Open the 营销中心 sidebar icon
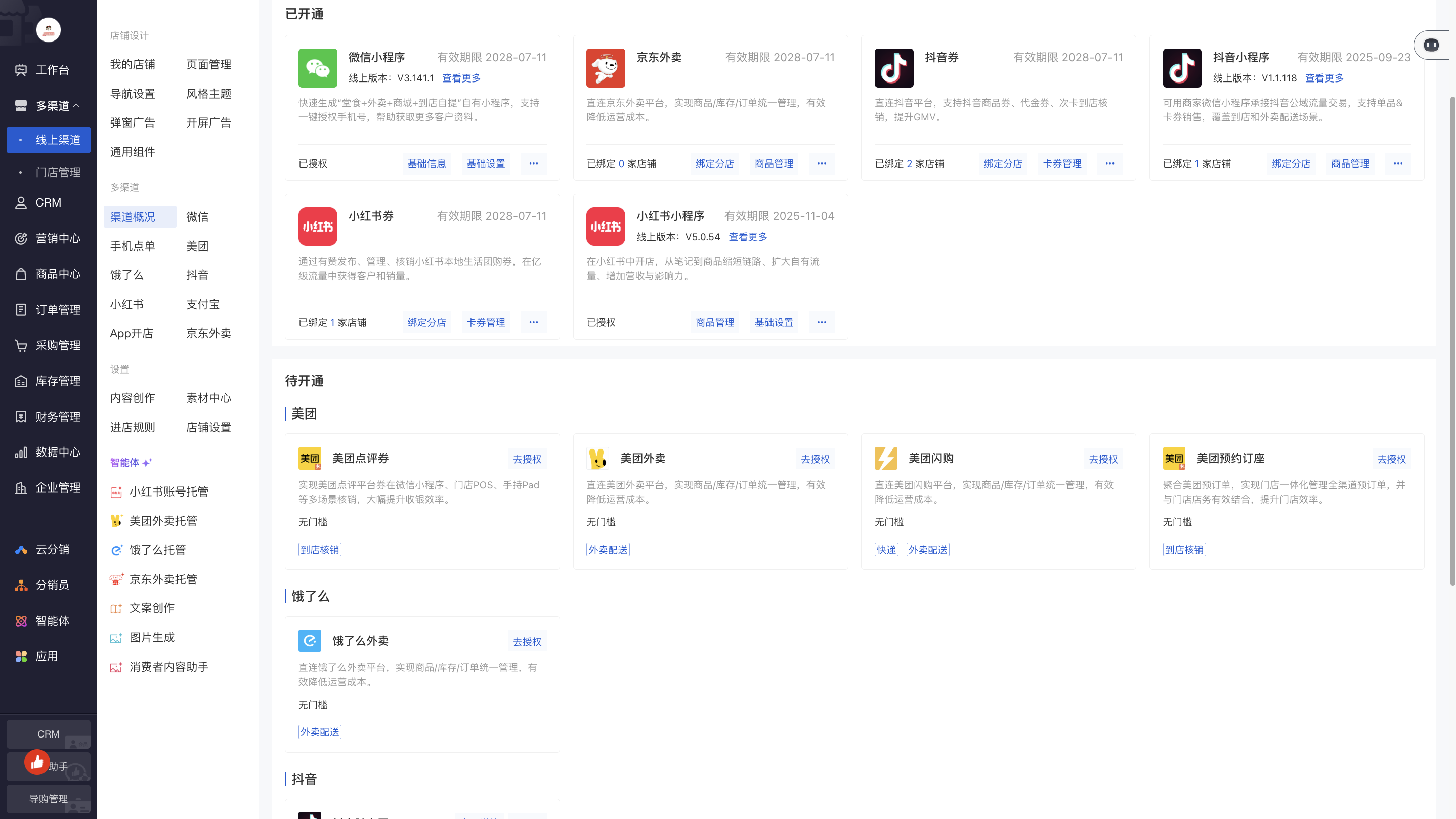 tap(21, 239)
